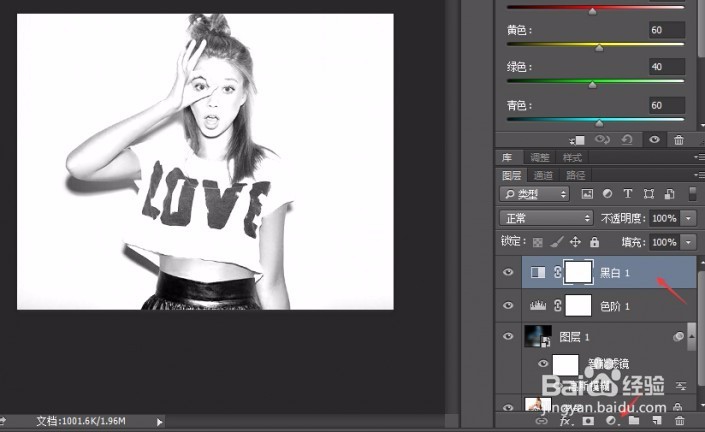705x432 pixels.
Task: Create new fill or adjustment layer icon
Action: pos(611,421)
